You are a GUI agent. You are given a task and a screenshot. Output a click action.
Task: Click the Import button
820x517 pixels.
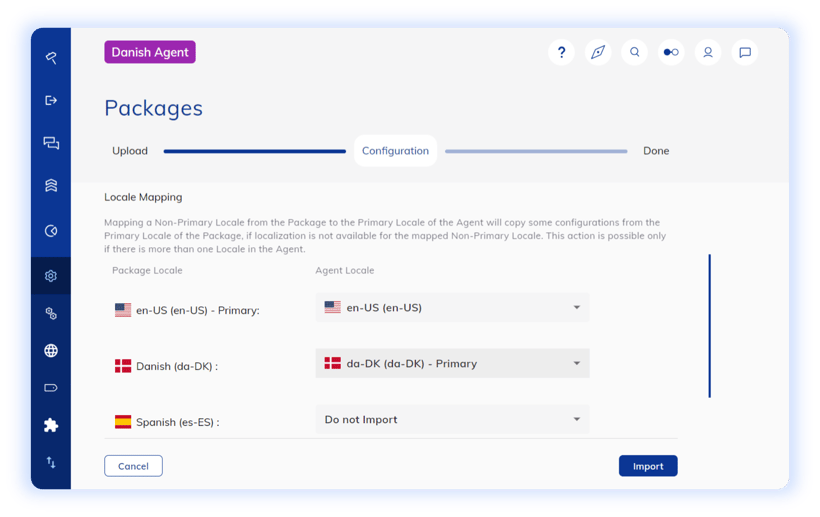pyautogui.click(x=648, y=466)
